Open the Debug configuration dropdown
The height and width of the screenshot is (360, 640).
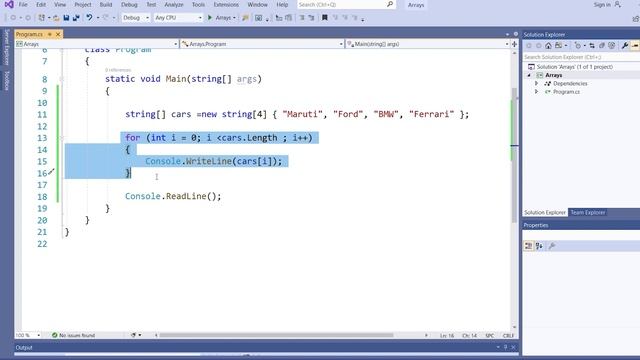click(x=136, y=18)
